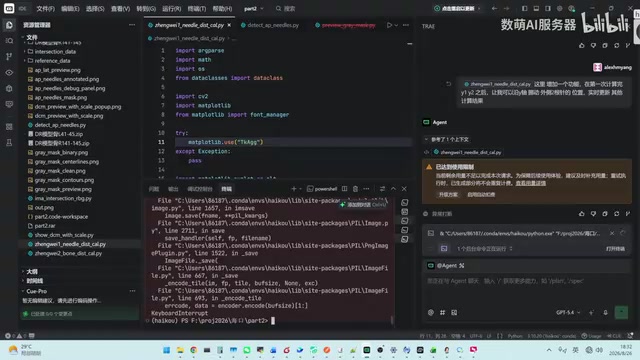Open the GPT-5.4 model dropdown
Screen dimensions: 640x360
tap(568, 312)
